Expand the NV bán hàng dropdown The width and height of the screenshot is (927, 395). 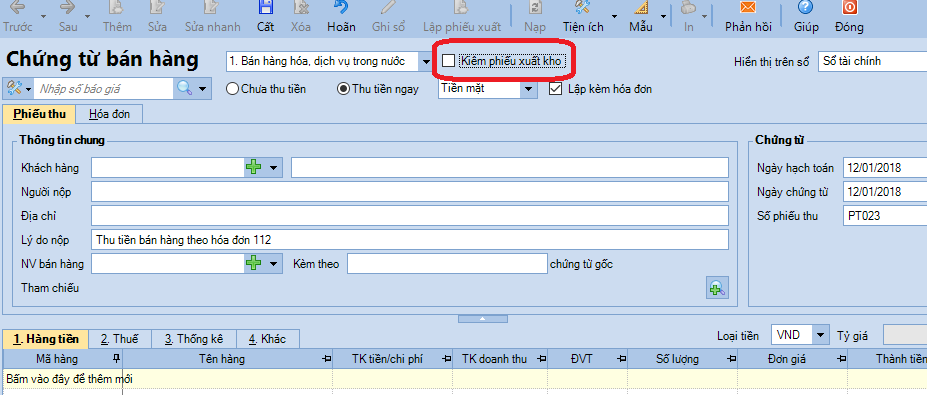pyautogui.click(x=273, y=264)
